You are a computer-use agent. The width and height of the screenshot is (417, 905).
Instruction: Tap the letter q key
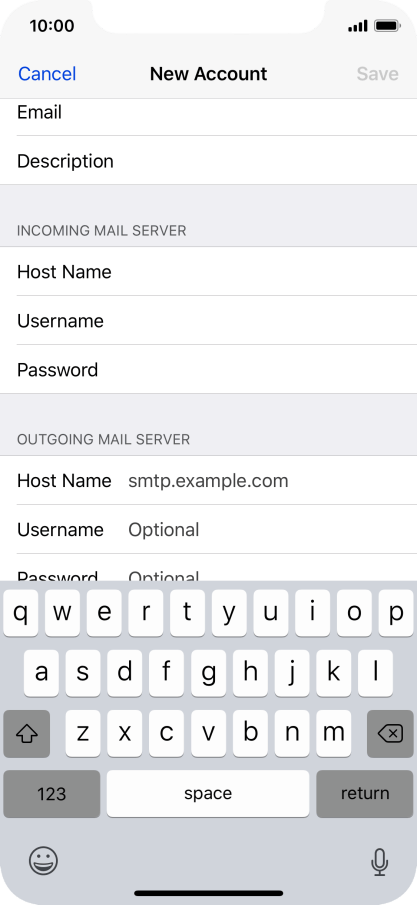tap(21, 613)
